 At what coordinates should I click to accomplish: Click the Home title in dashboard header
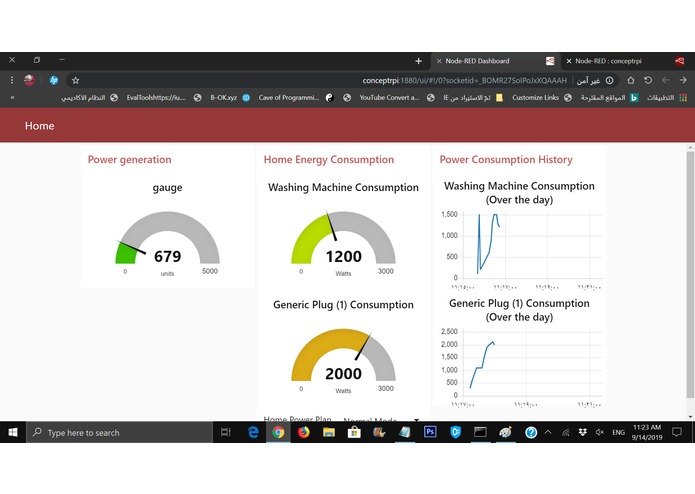click(39, 126)
